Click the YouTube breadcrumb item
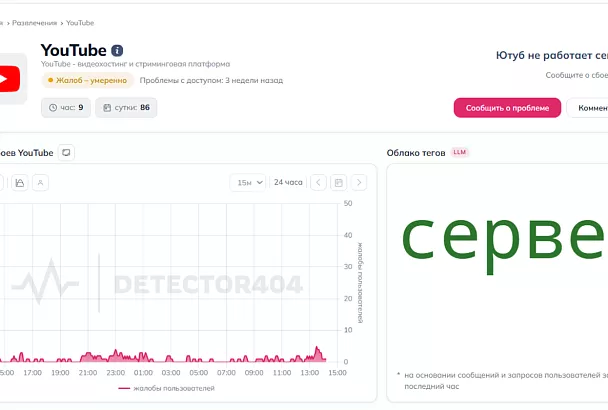 point(80,23)
